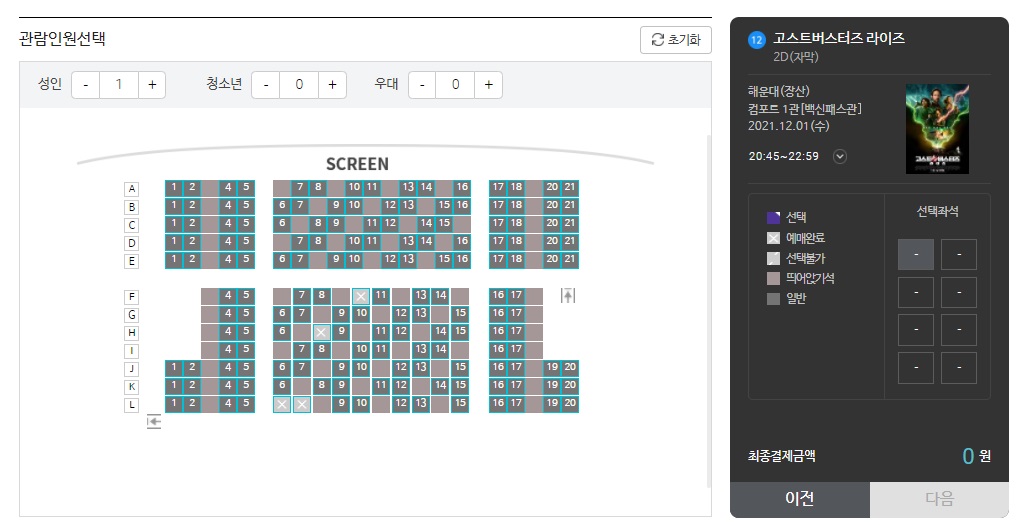Image resolution: width=1018 pixels, height=525 pixels.
Task: Decrease the 우대 senior count
Action: click(422, 85)
